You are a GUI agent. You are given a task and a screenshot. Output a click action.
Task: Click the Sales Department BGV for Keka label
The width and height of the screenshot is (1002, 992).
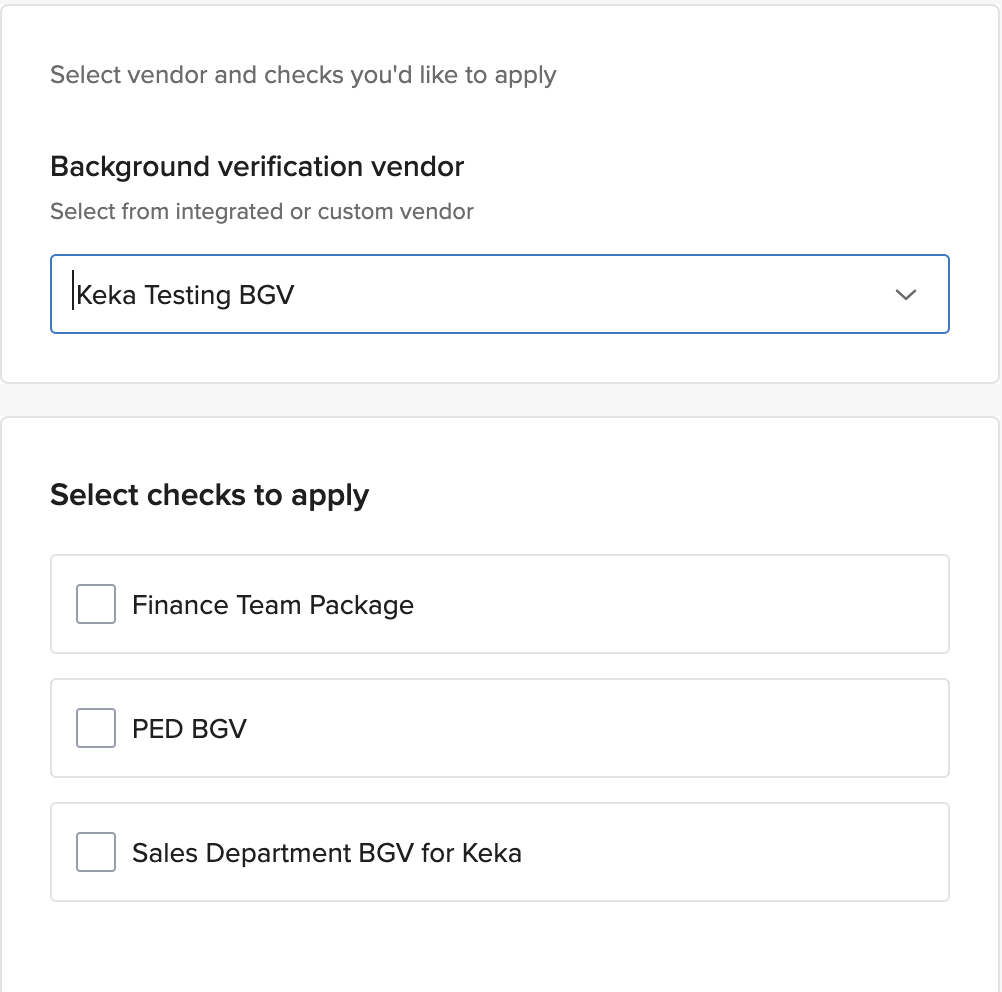point(327,853)
